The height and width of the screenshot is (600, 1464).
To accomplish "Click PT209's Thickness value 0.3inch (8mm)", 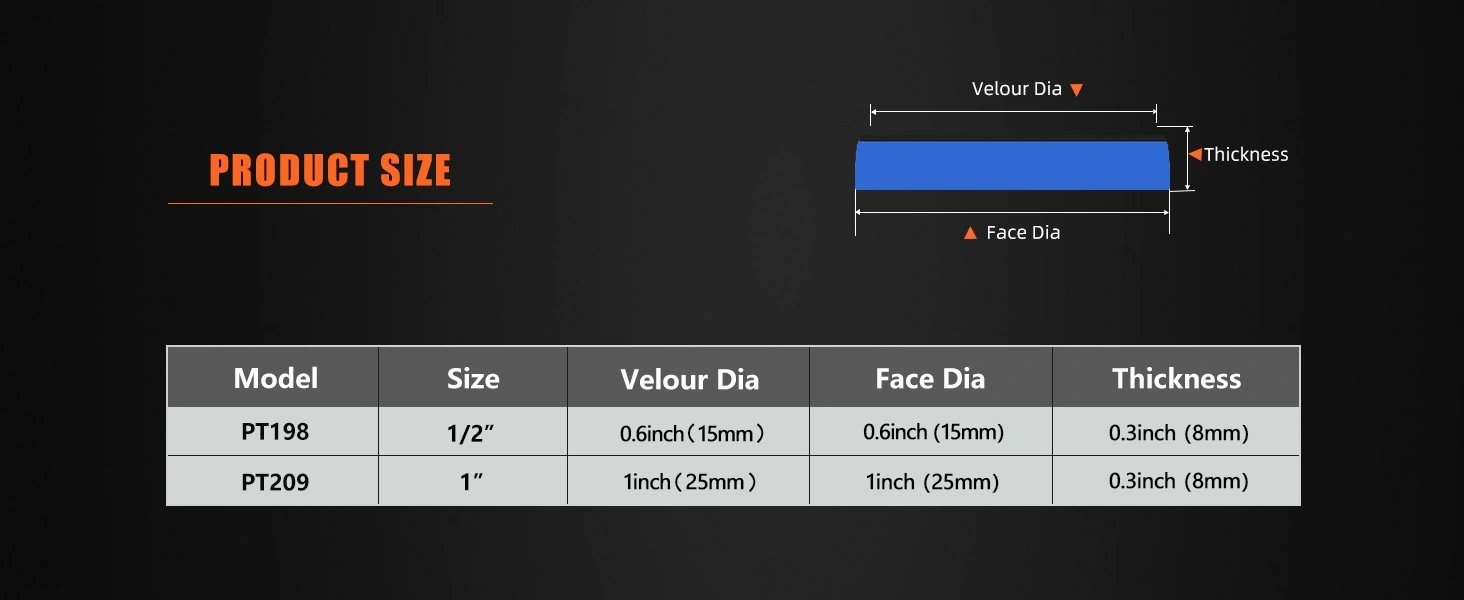I will tap(1178, 481).
